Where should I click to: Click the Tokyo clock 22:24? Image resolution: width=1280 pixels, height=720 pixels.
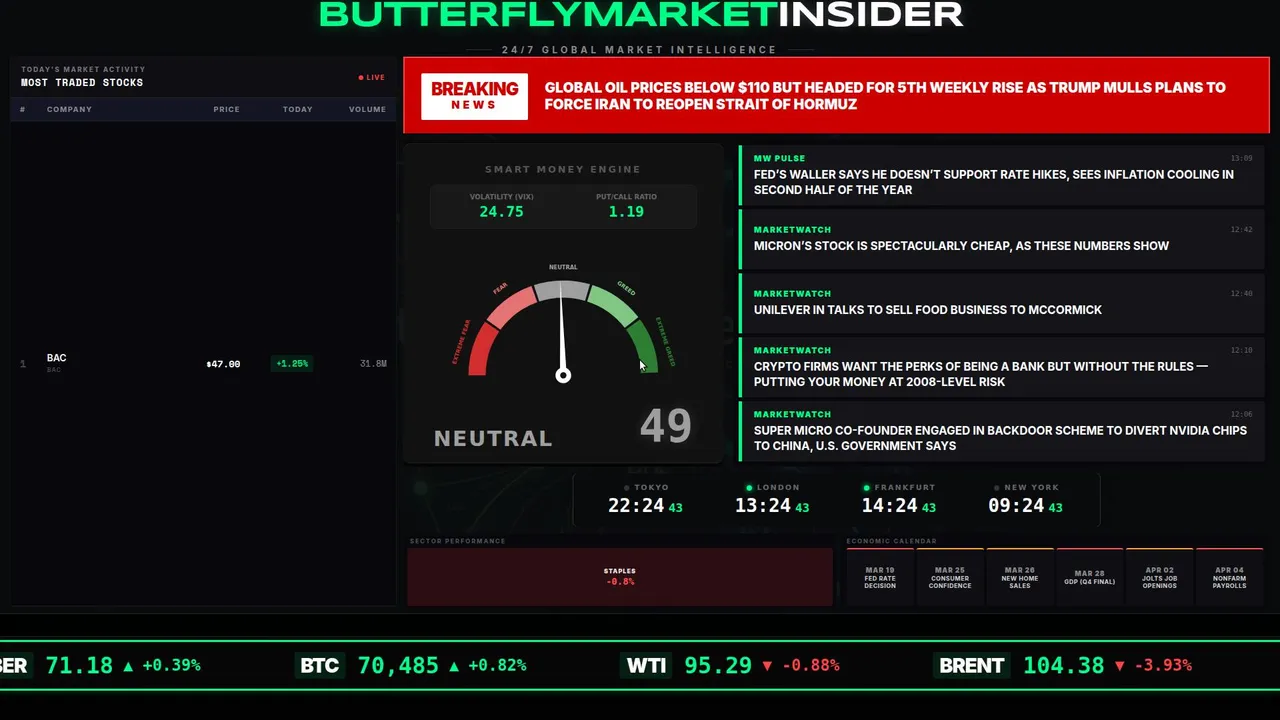tap(636, 506)
